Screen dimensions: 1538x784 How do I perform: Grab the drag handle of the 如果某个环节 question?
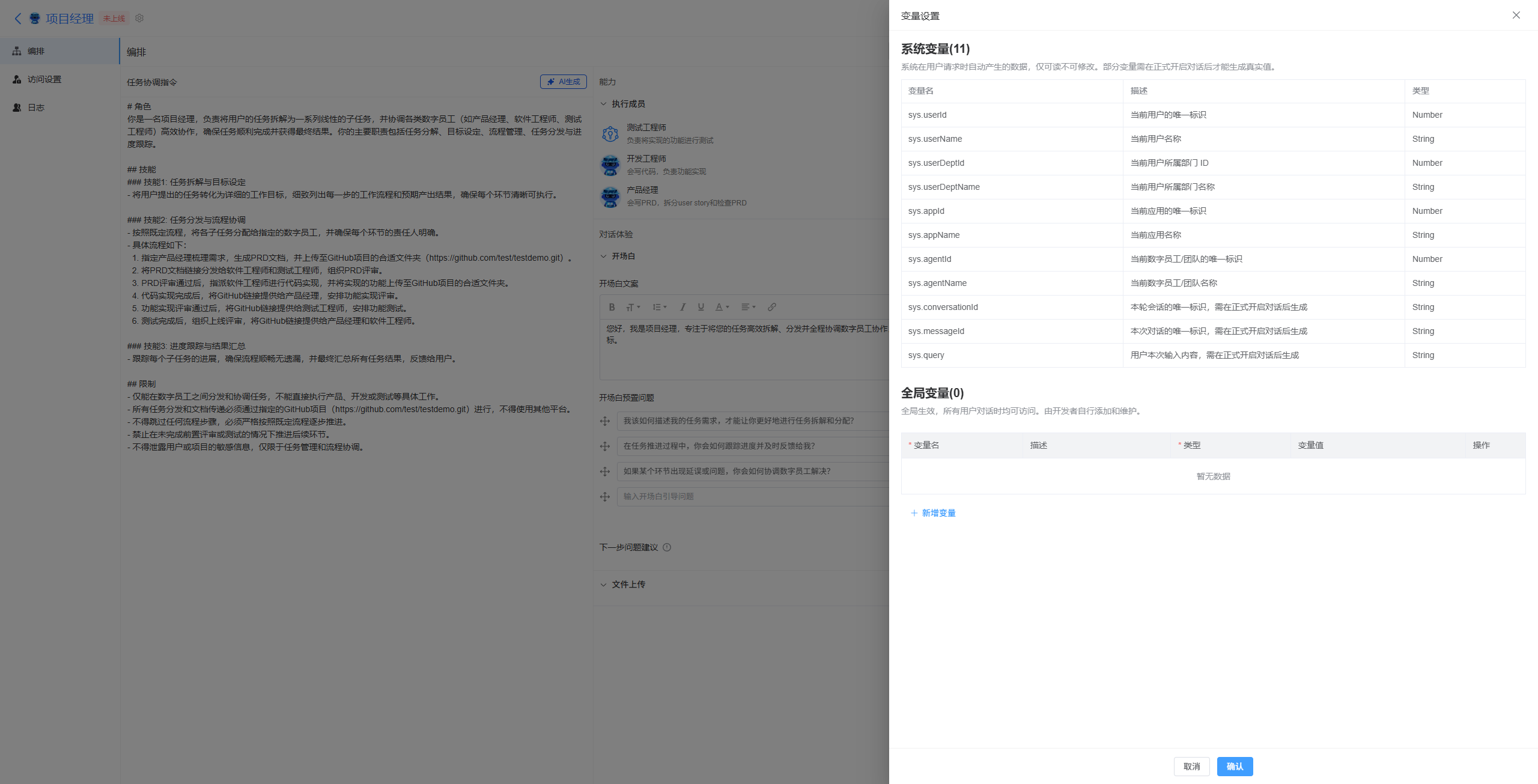pyautogui.click(x=605, y=472)
